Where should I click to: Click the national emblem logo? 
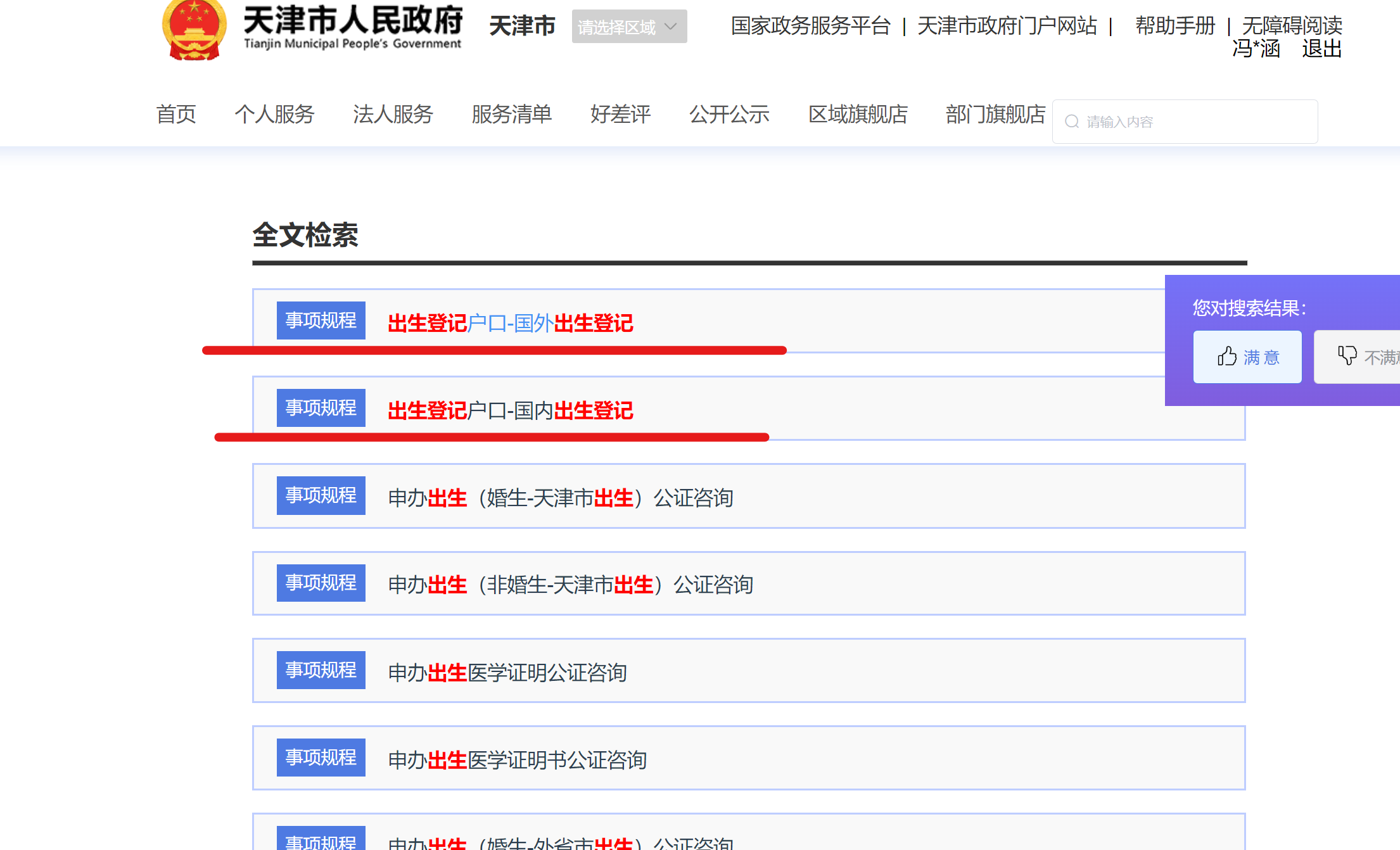[194, 29]
